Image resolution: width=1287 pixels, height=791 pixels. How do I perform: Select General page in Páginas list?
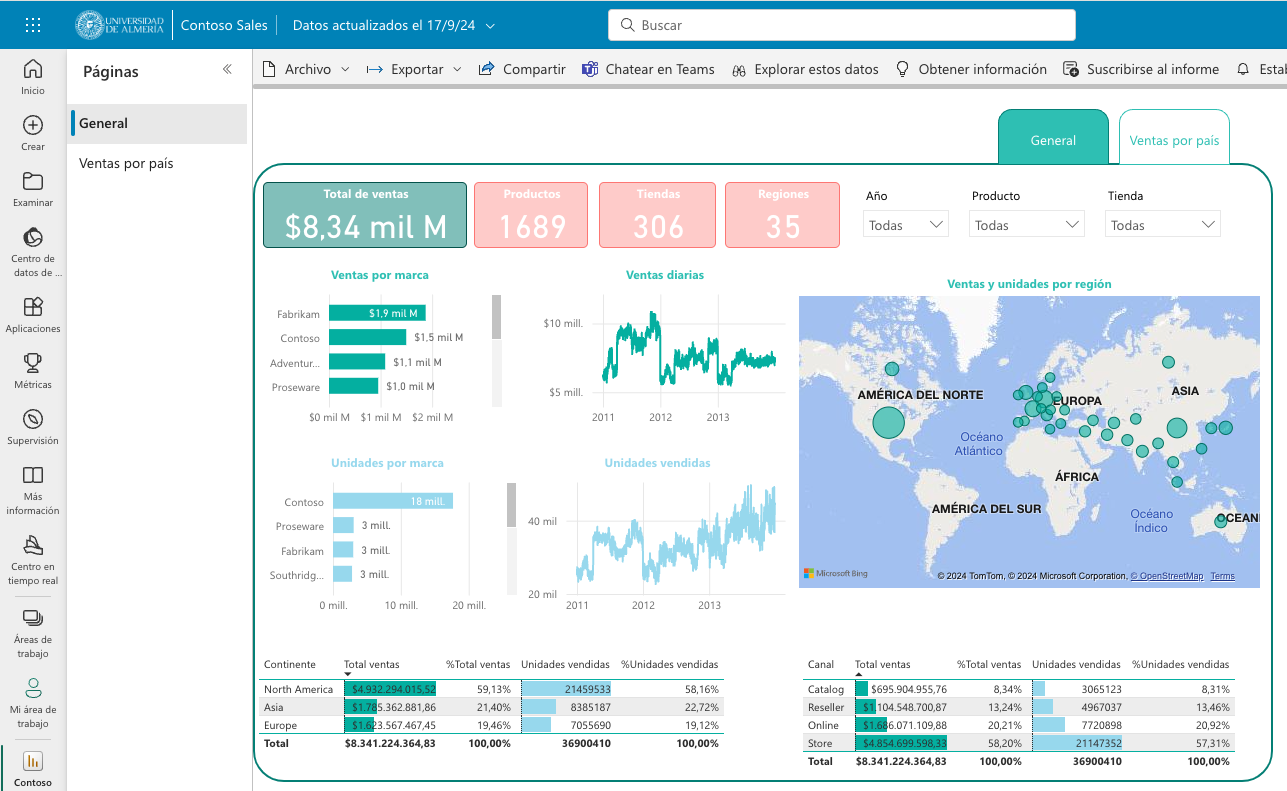pos(157,124)
